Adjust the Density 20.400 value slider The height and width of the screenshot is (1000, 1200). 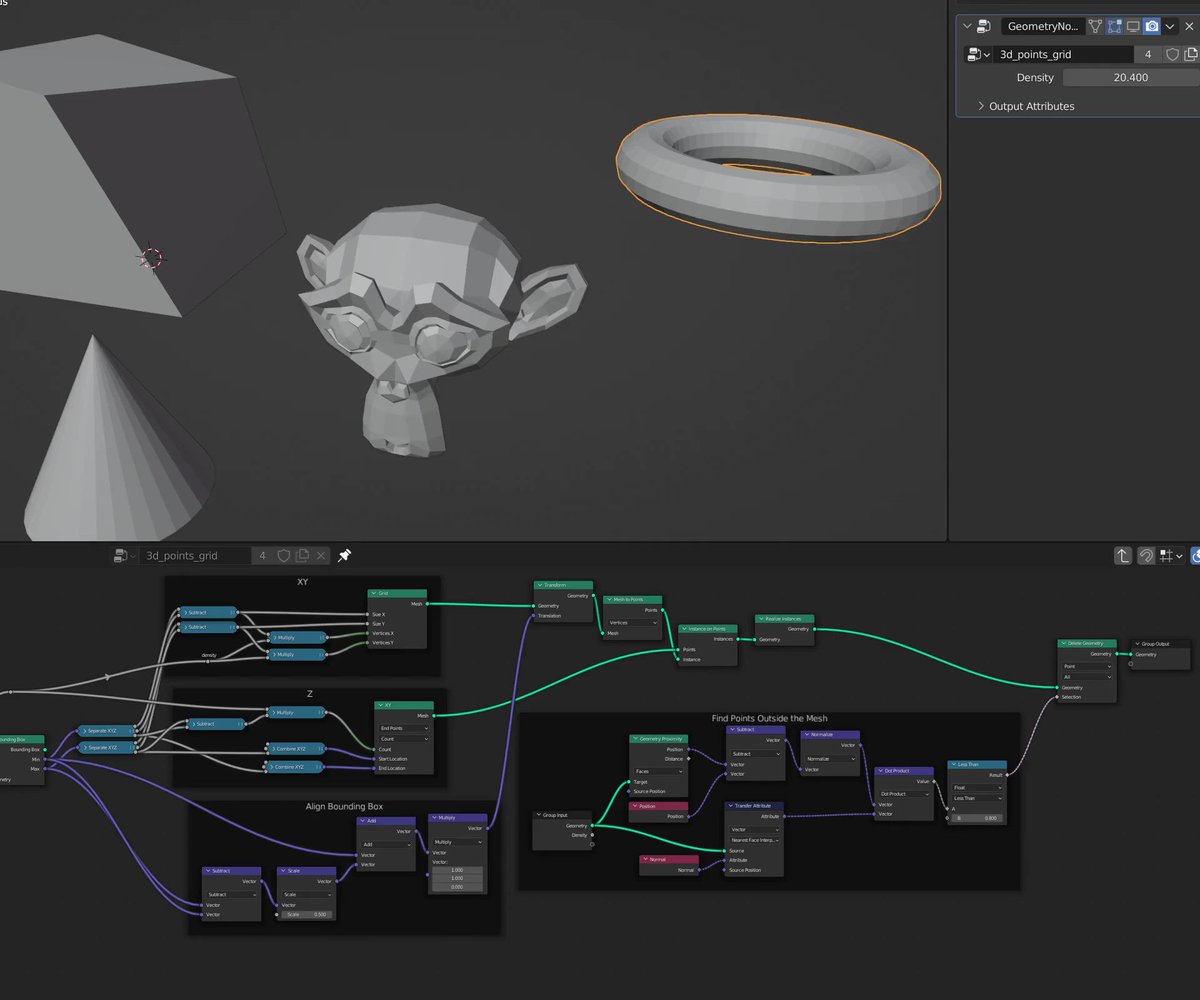pyautogui.click(x=1131, y=77)
